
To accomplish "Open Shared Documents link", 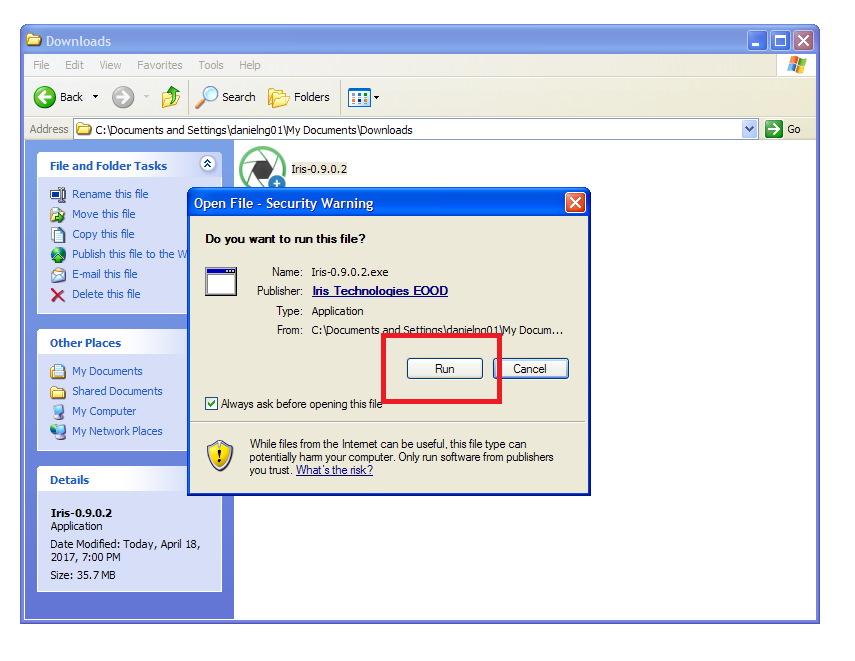I will pyautogui.click(x=117, y=391).
